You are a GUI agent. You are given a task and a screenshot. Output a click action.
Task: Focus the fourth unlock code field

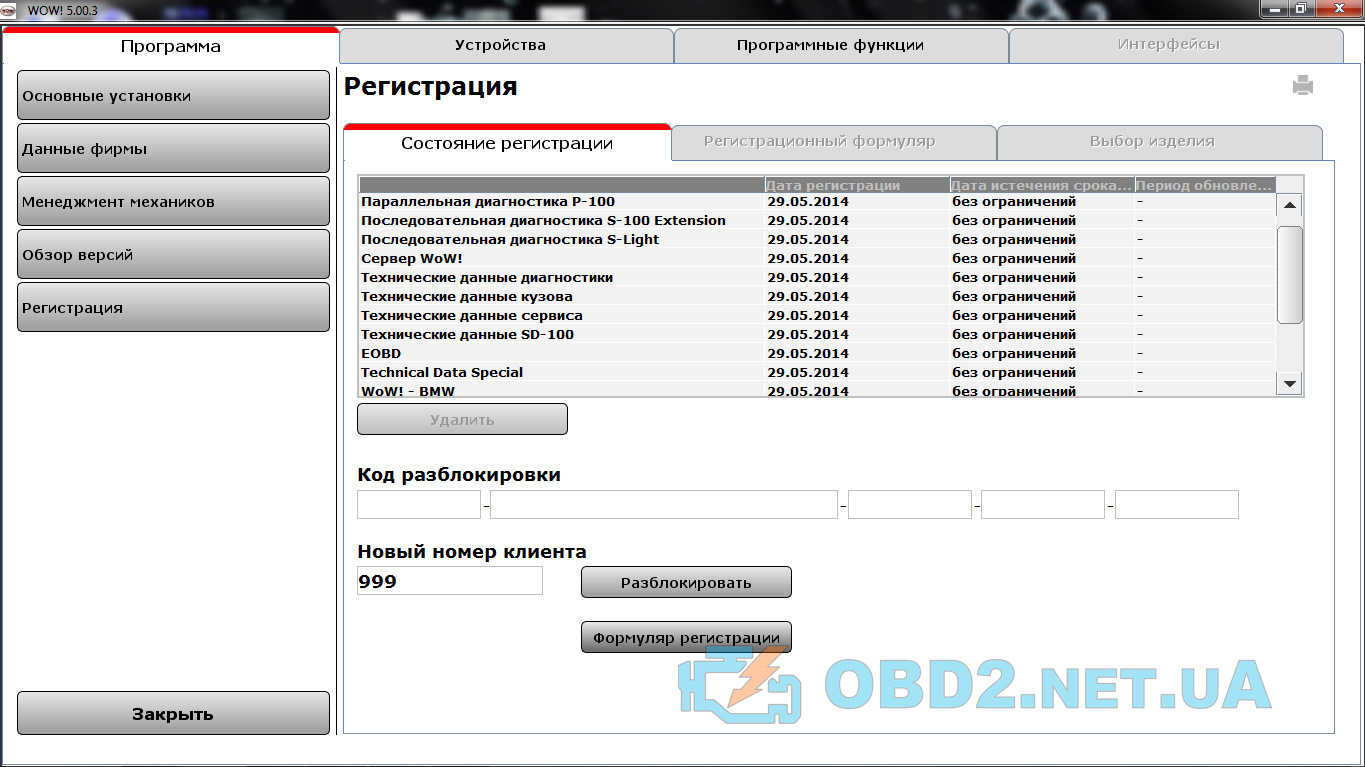point(1043,505)
